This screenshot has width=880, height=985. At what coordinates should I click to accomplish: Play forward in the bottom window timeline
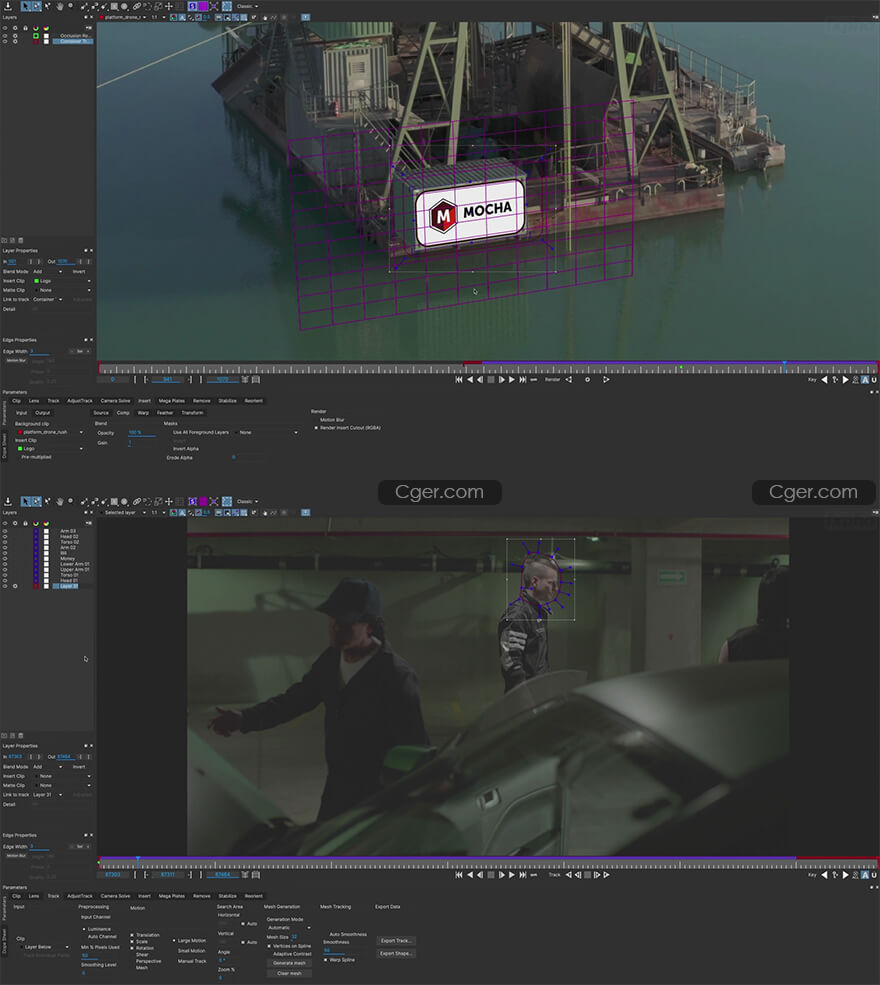pyautogui.click(x=512, y=874)
